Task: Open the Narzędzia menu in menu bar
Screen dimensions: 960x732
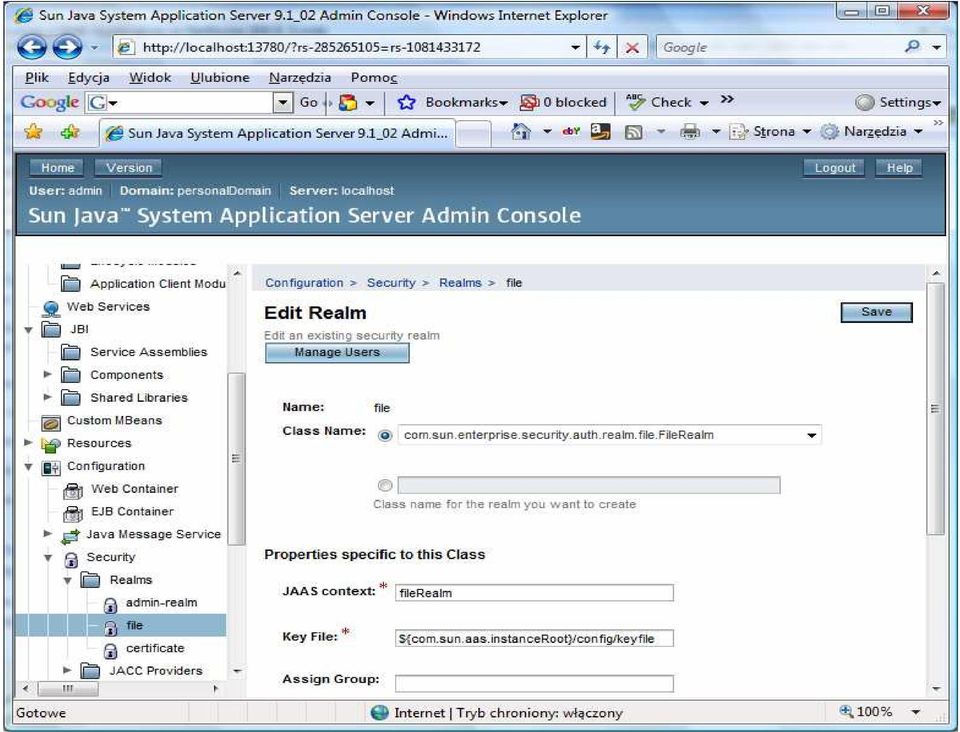Action: tap(300, 78)
